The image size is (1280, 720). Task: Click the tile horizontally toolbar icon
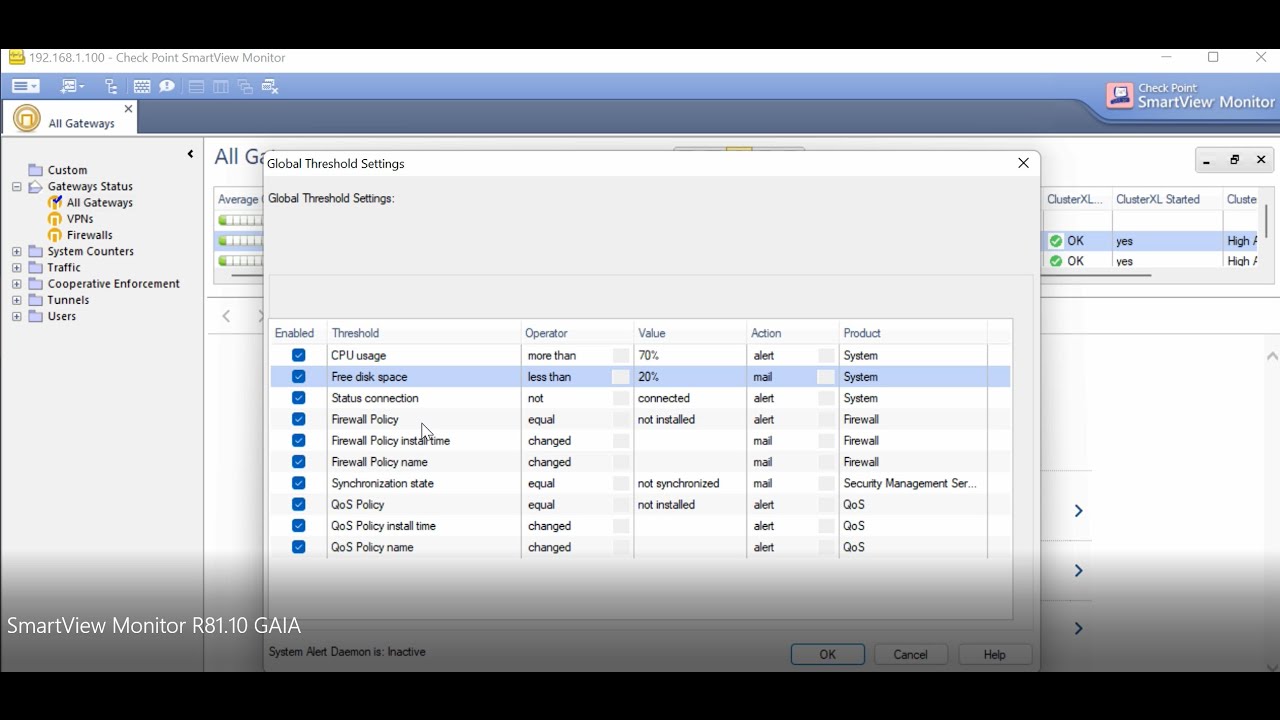click(196, 87)
